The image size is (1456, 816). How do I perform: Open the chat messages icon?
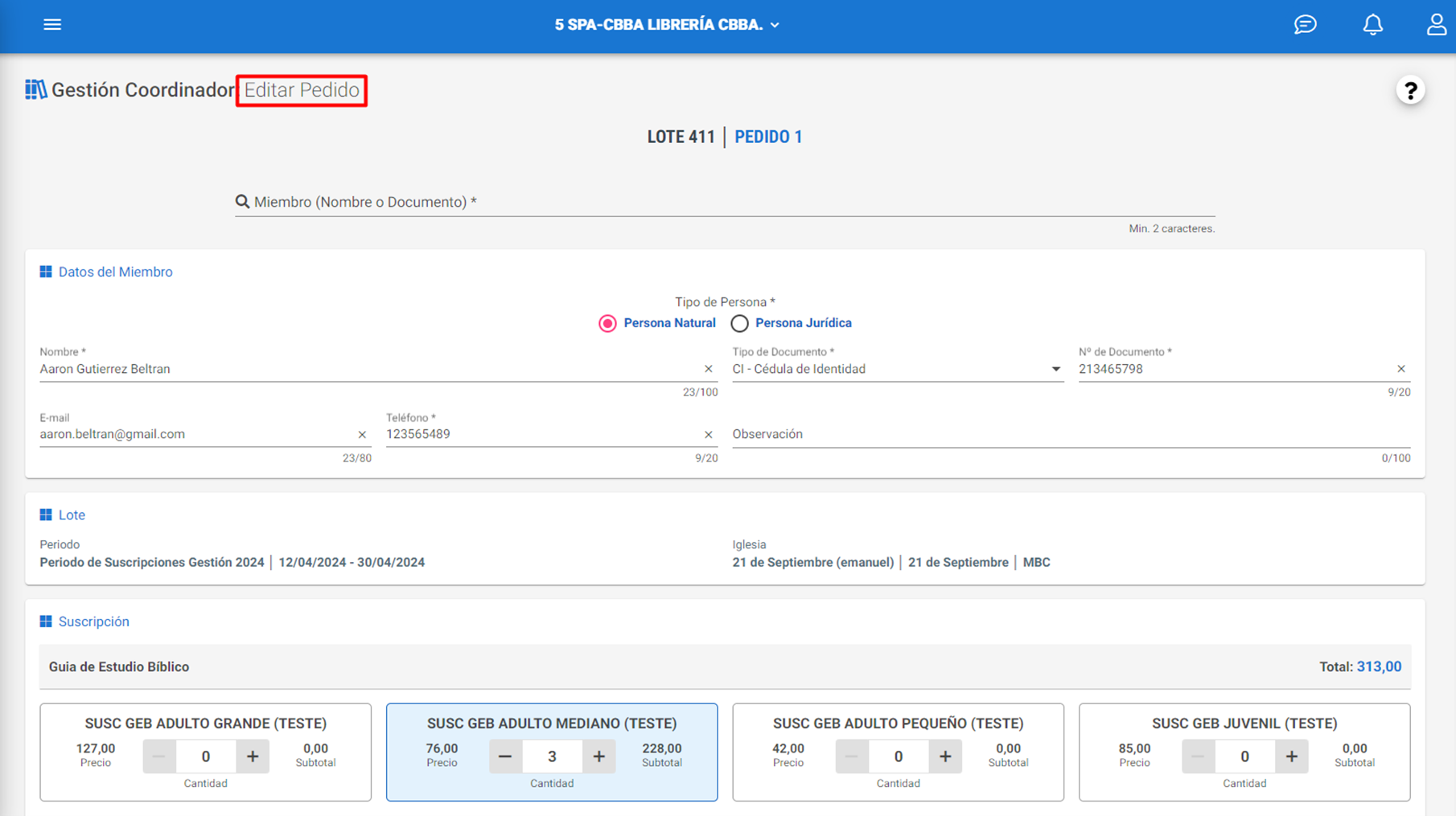click(1305, 25)
